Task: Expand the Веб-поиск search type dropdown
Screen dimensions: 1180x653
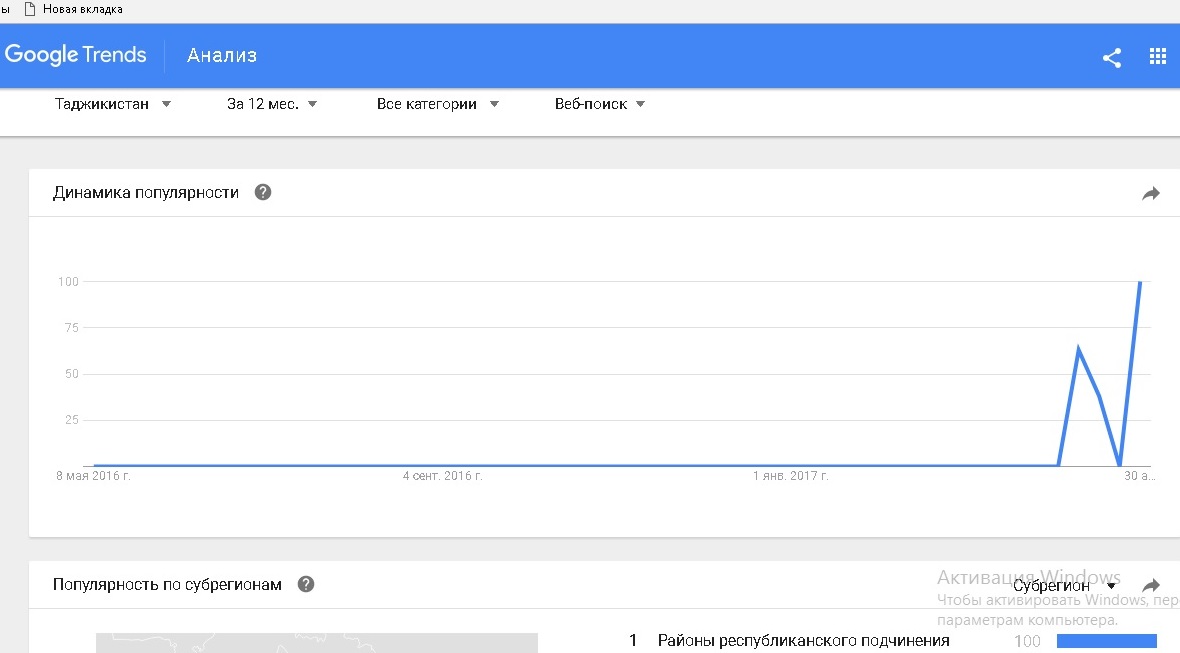Action: point(599,104)
